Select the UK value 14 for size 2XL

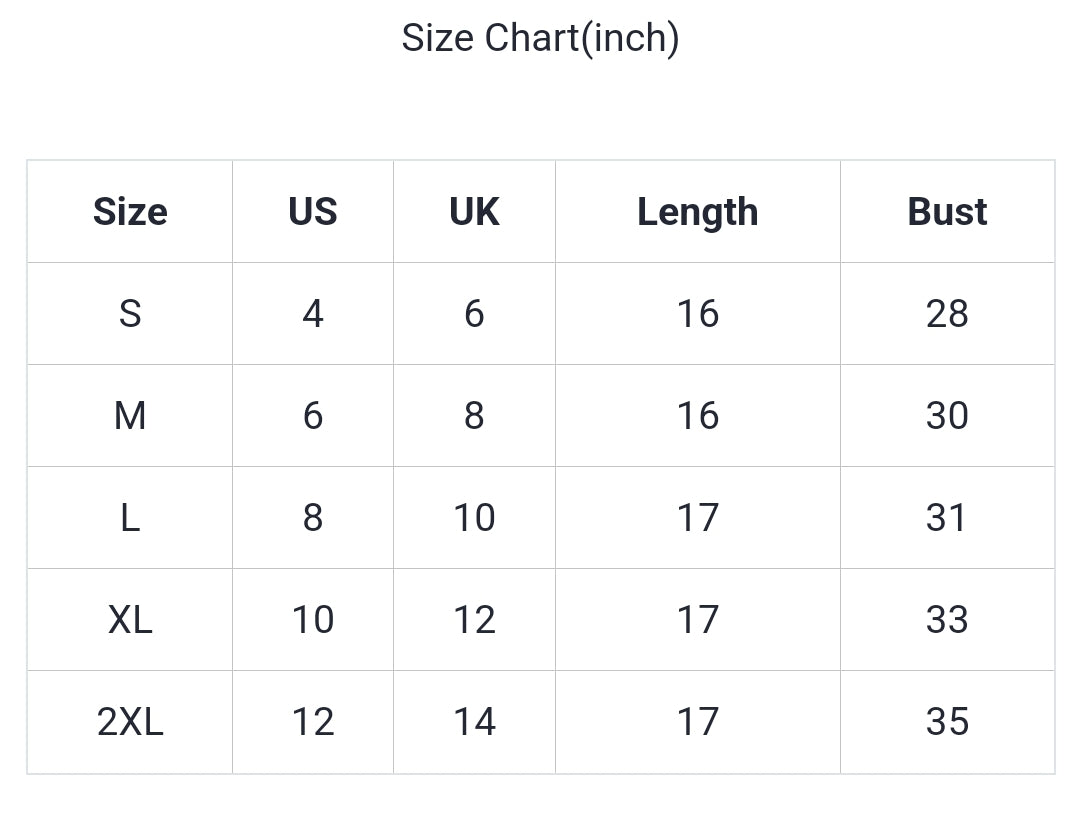coord(474,722)
